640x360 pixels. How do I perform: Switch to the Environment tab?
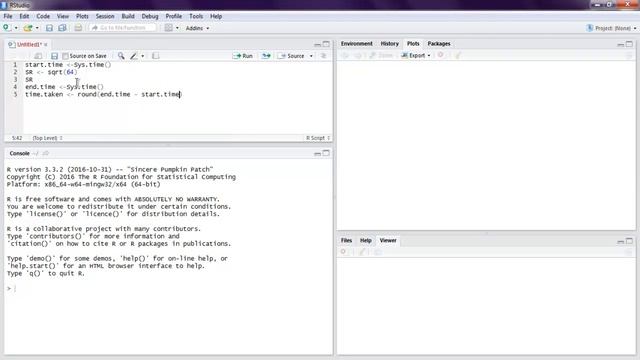[357, 44]
